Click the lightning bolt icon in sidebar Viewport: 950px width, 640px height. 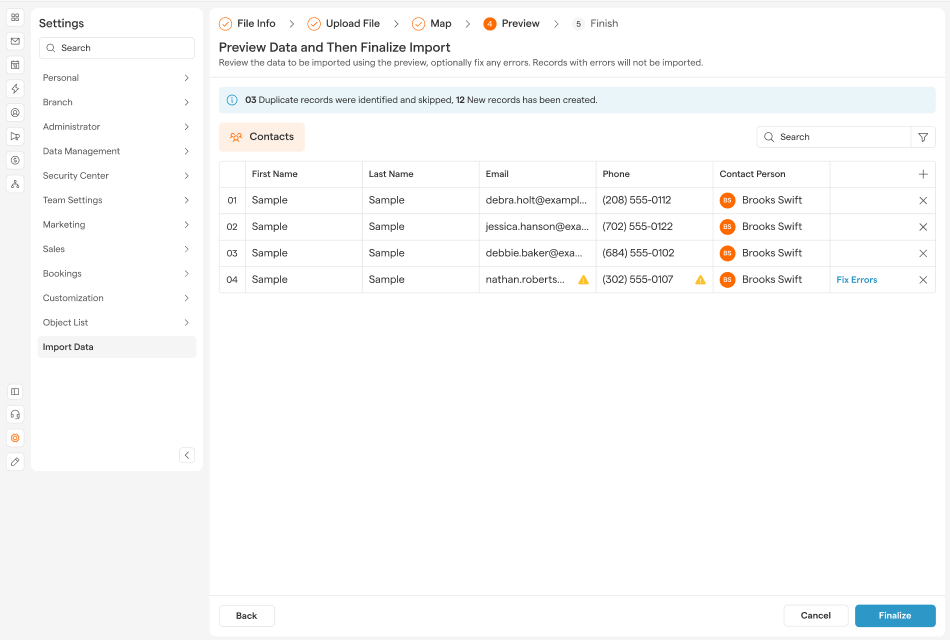(x=15, y=89)
